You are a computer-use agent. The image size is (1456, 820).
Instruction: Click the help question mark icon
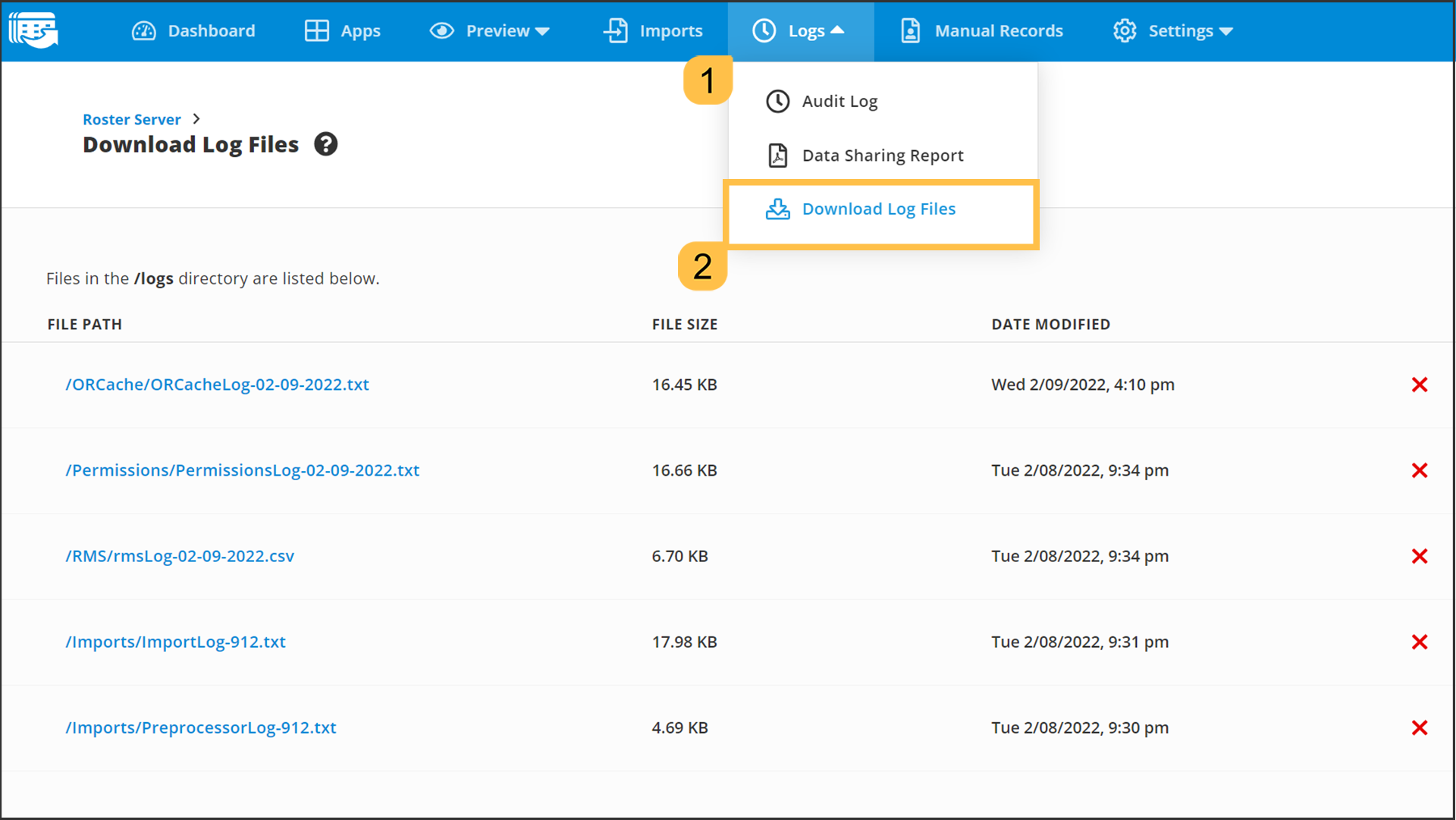click(x=326, y=144)
